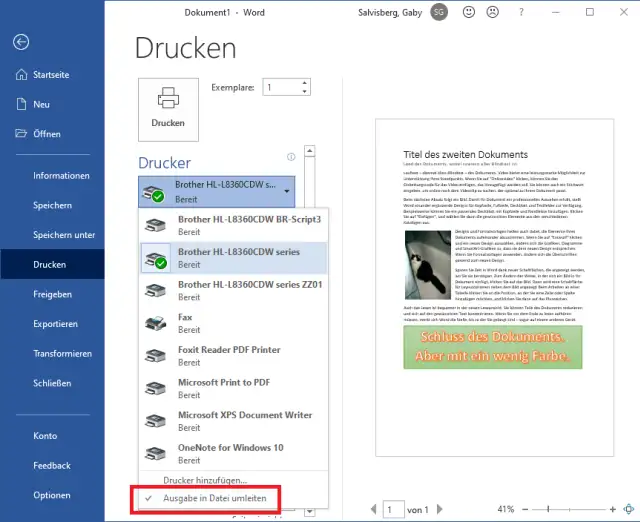Click the SG account avatar

click(440, 12)
